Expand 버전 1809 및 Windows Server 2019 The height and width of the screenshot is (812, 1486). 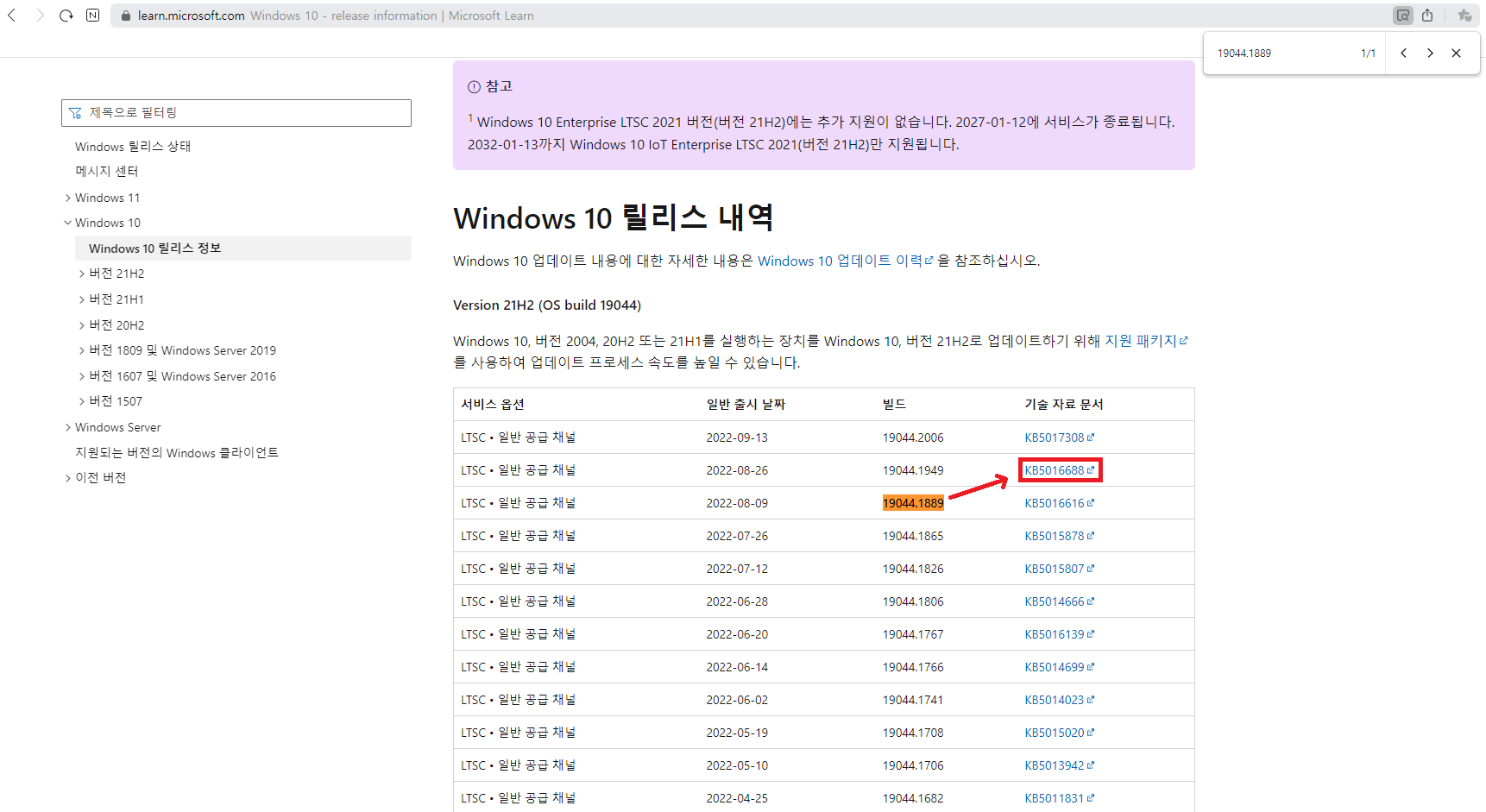(82, 350)
